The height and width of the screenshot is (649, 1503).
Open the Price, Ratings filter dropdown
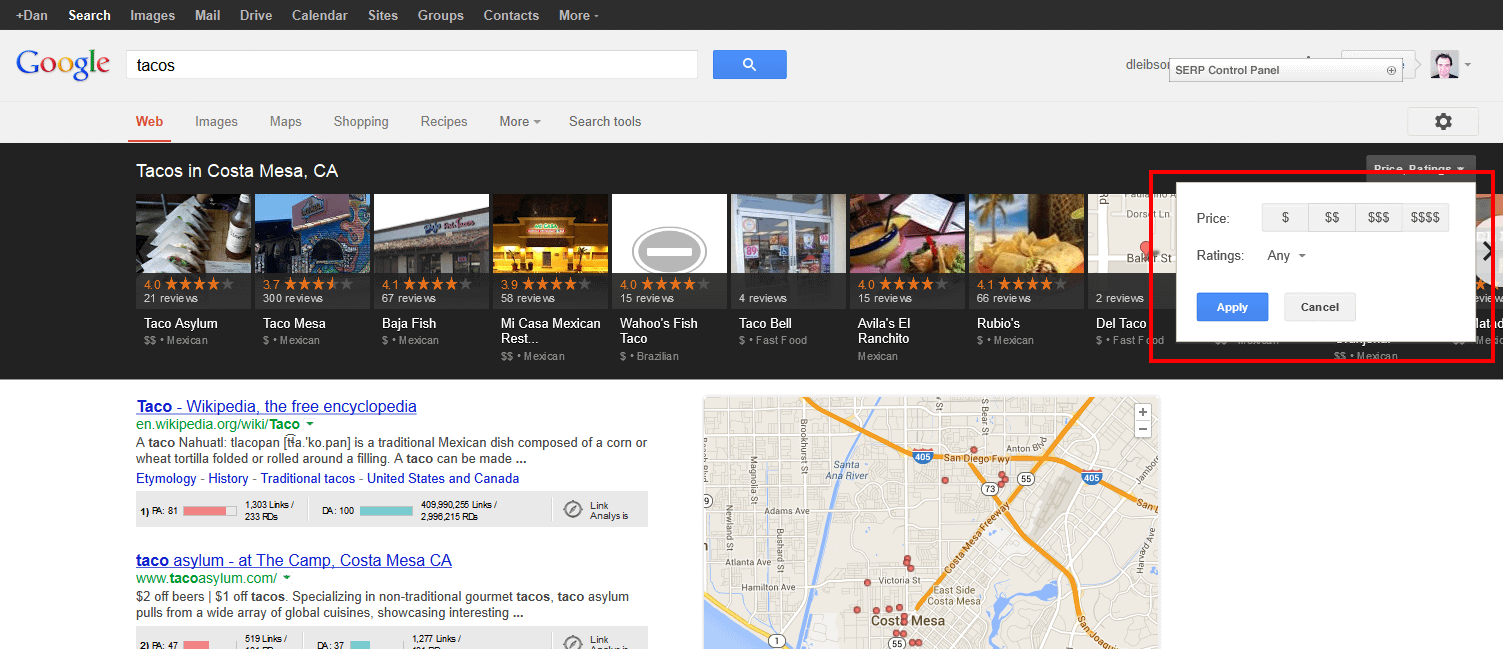tap(1420, 168)
